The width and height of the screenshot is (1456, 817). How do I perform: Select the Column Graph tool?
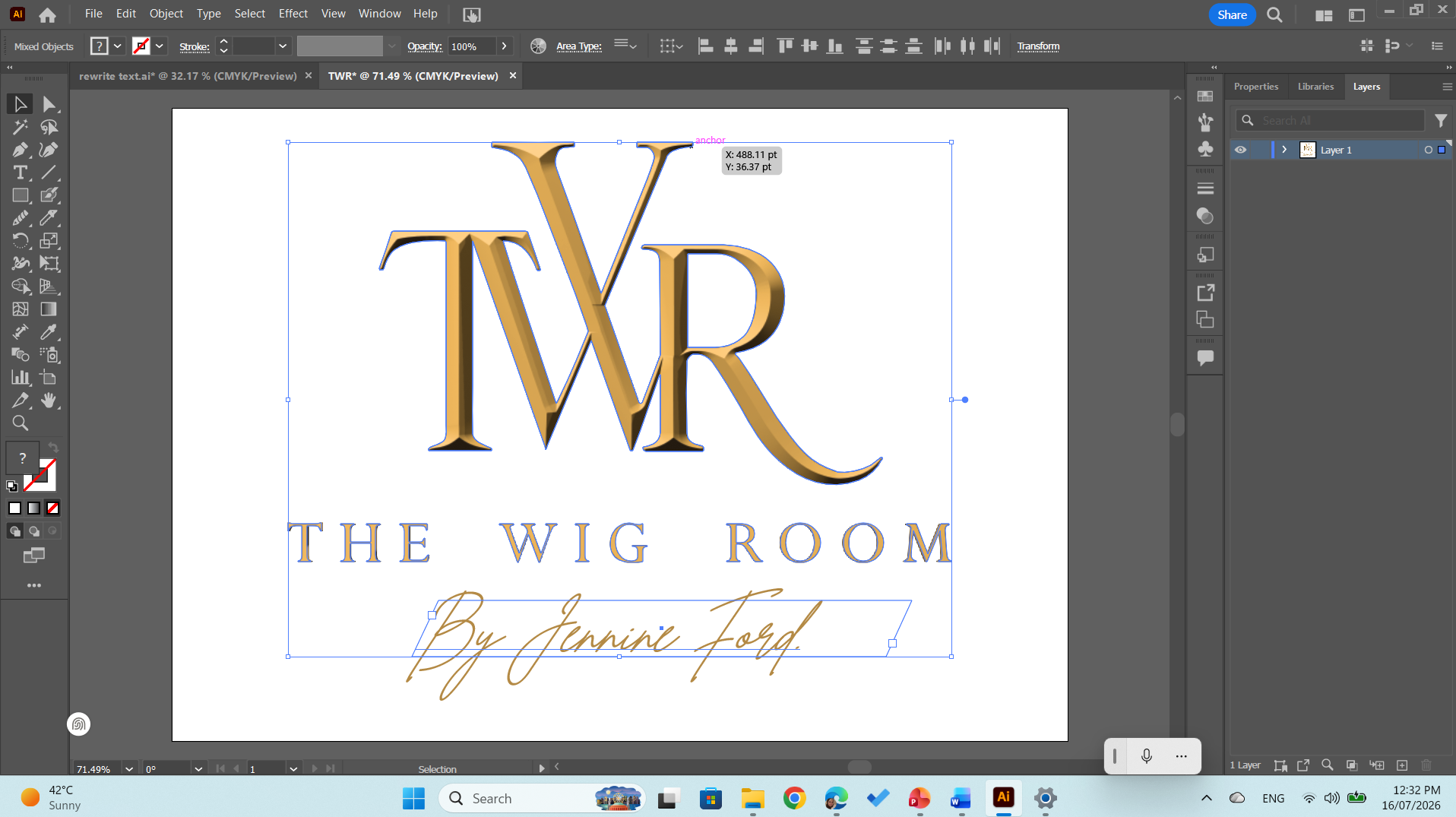pos(21,378)
